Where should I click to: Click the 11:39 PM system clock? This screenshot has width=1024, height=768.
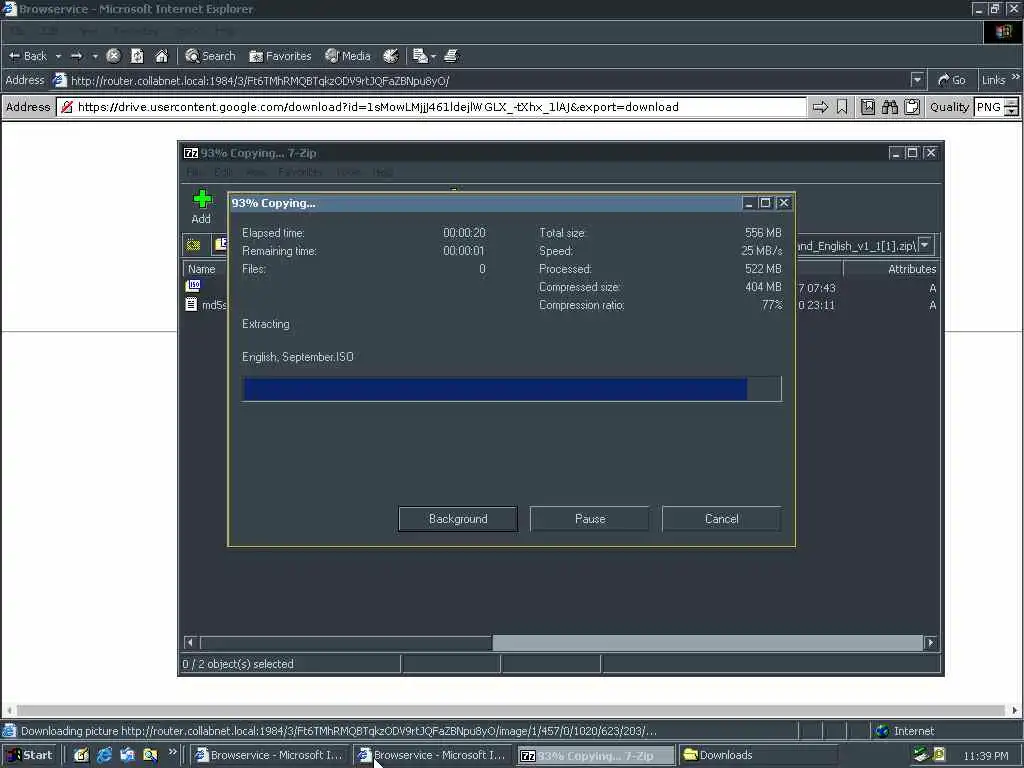tap(985, 756)
